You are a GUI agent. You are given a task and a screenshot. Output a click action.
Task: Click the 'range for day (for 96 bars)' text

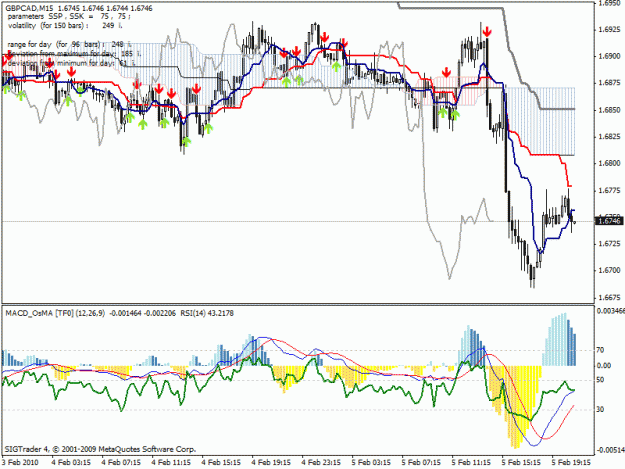coord(69,44)
